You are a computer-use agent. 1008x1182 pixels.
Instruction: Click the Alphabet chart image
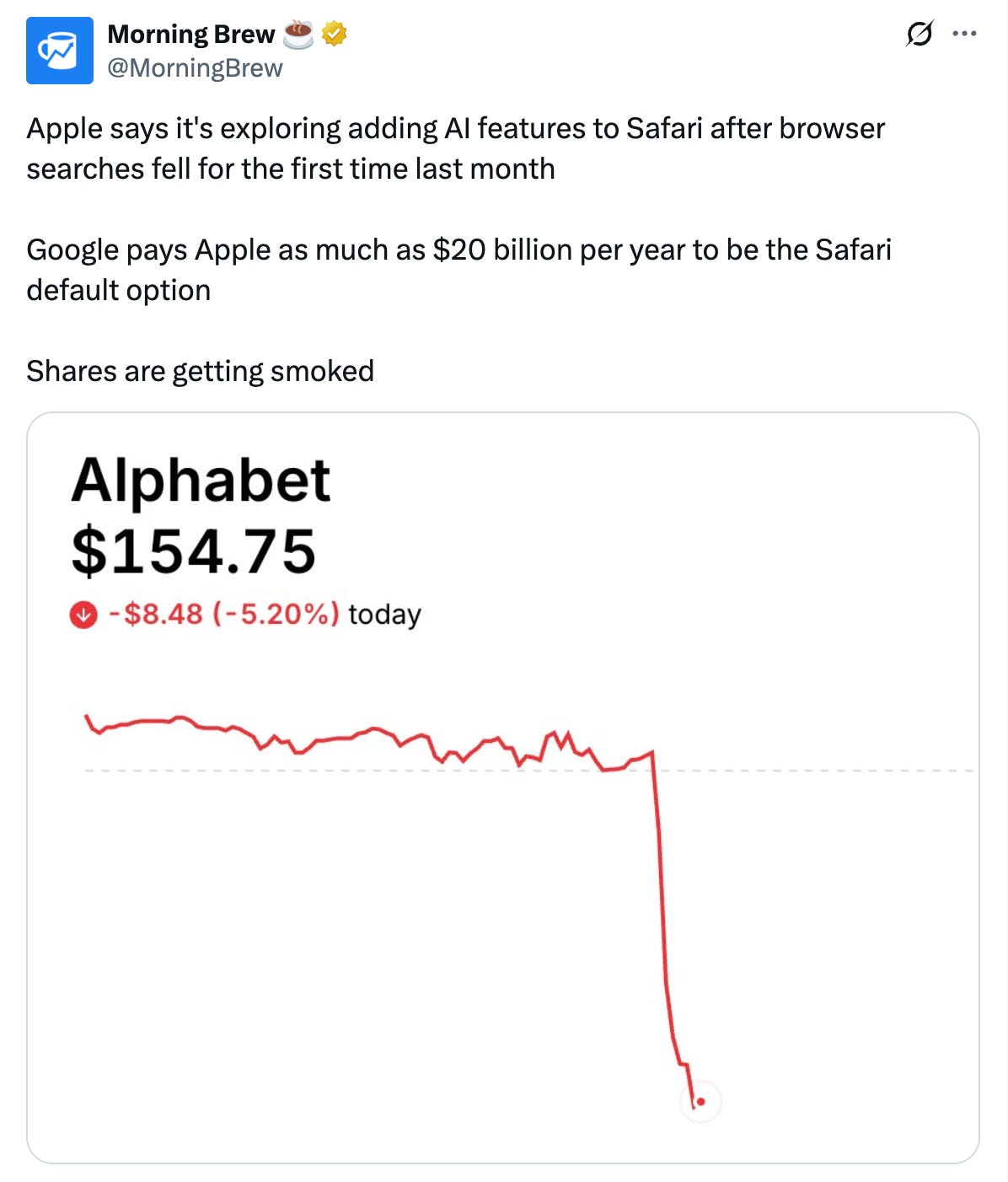[x=503, y=787]
